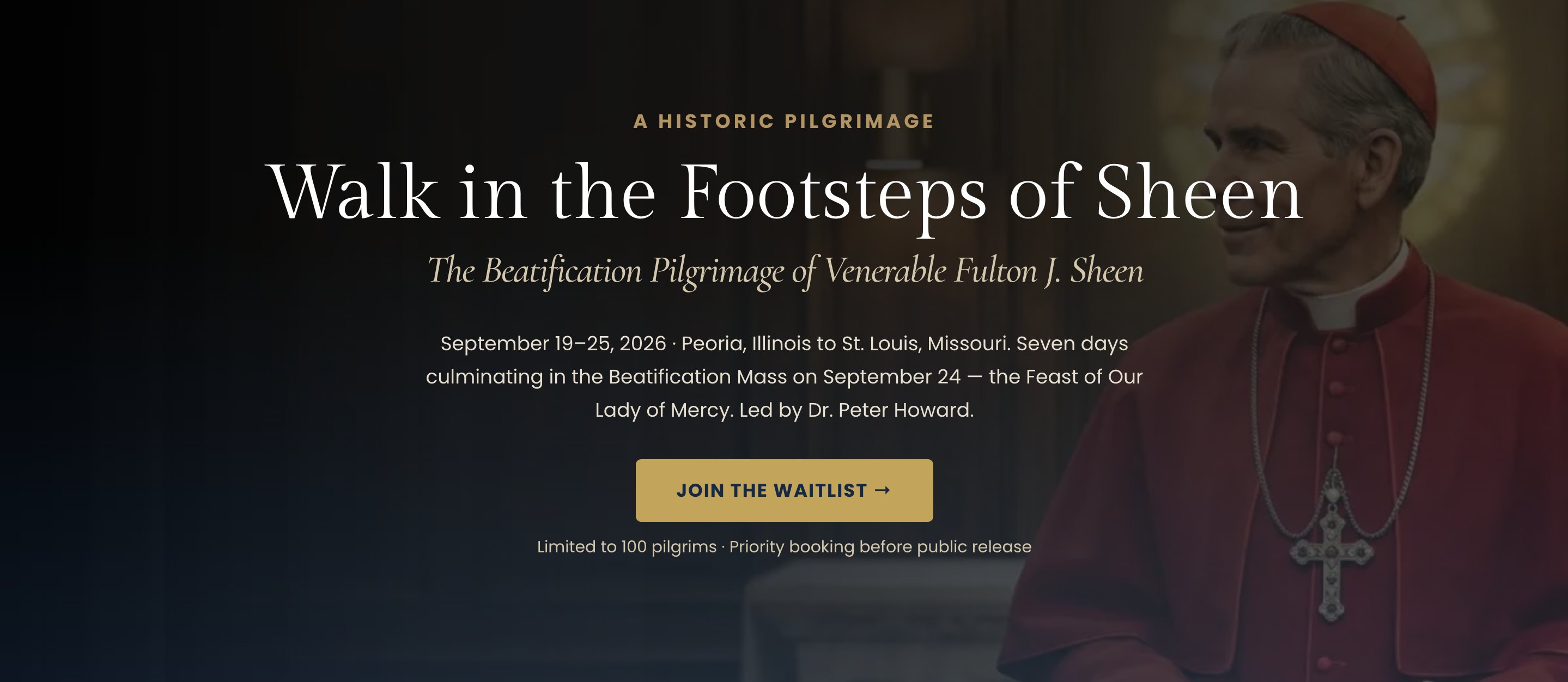The image size is (1568, 682).
Task: Click the words 'Join the Waitlist' button label
Action: [x=771, y=490]
